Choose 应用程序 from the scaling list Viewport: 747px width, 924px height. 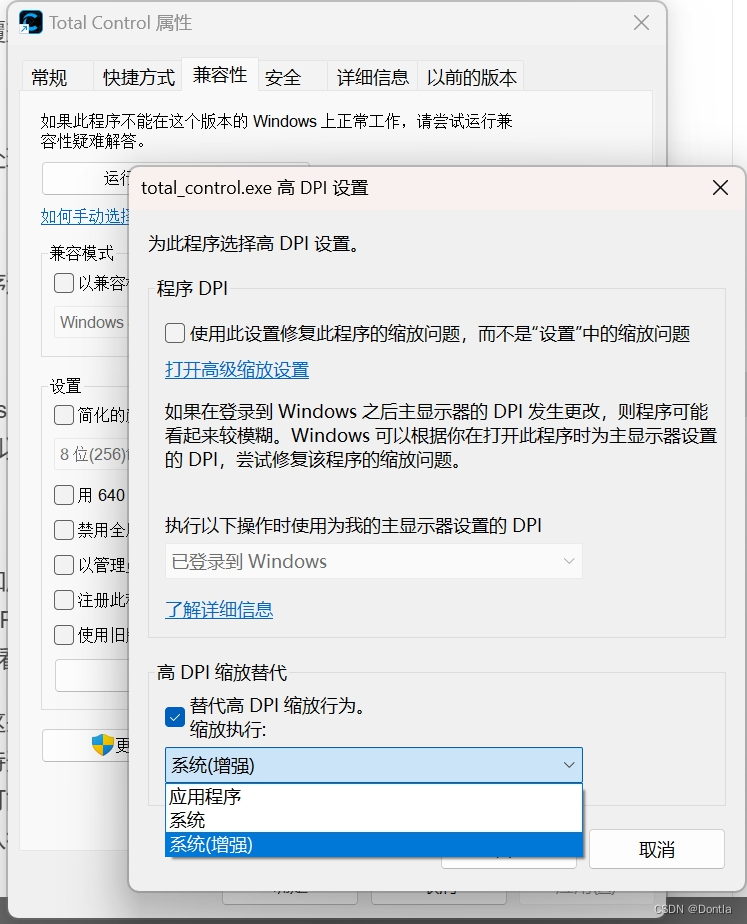[374, 797]
